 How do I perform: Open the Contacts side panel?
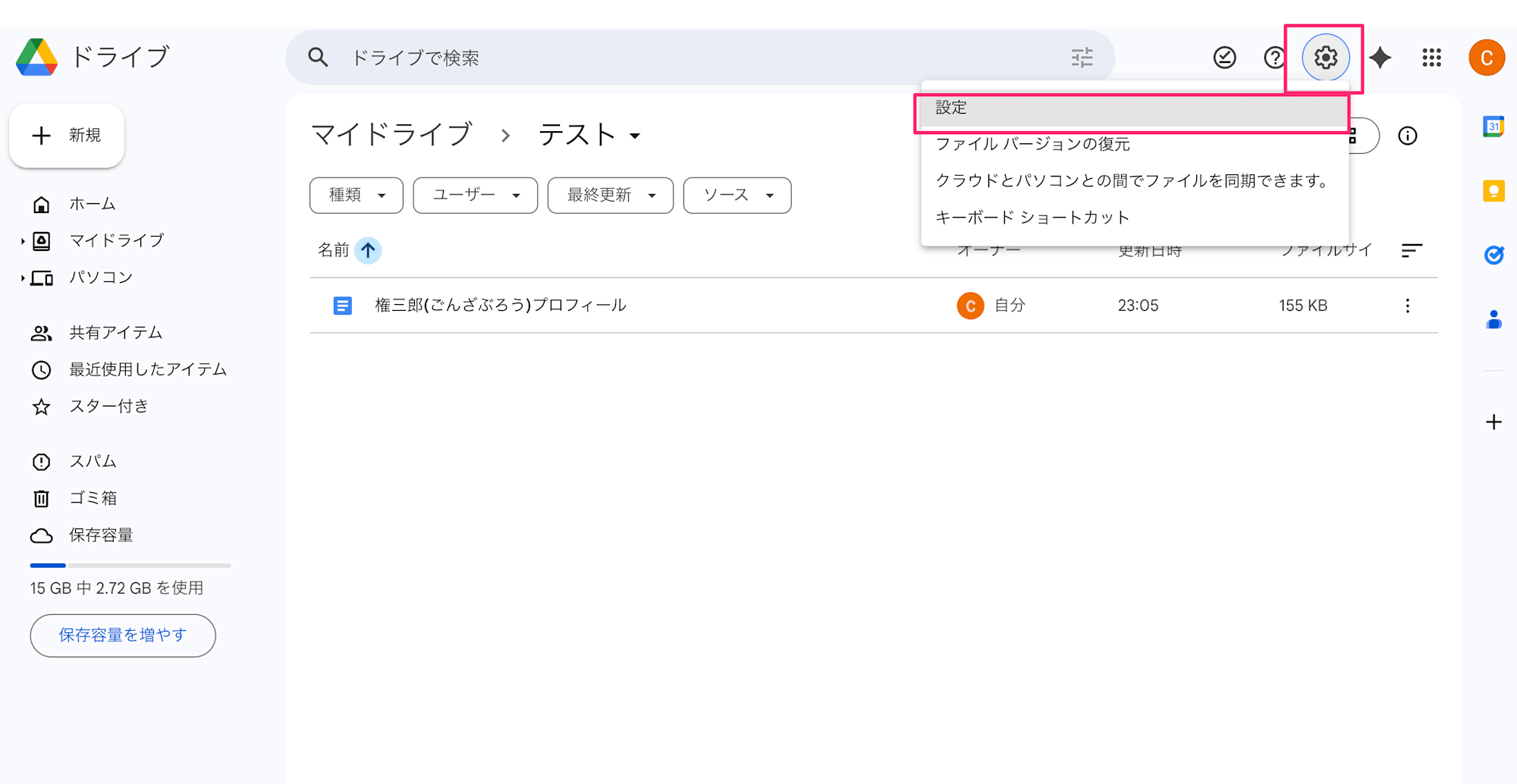click(1493, 320)
